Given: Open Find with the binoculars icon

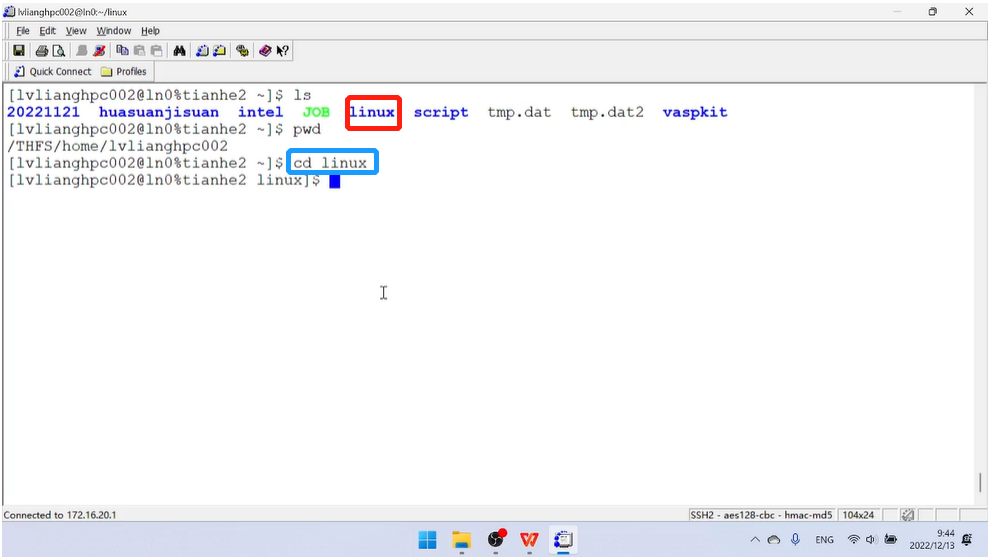Looking at the screenshot, I should [x=179, y=51].
